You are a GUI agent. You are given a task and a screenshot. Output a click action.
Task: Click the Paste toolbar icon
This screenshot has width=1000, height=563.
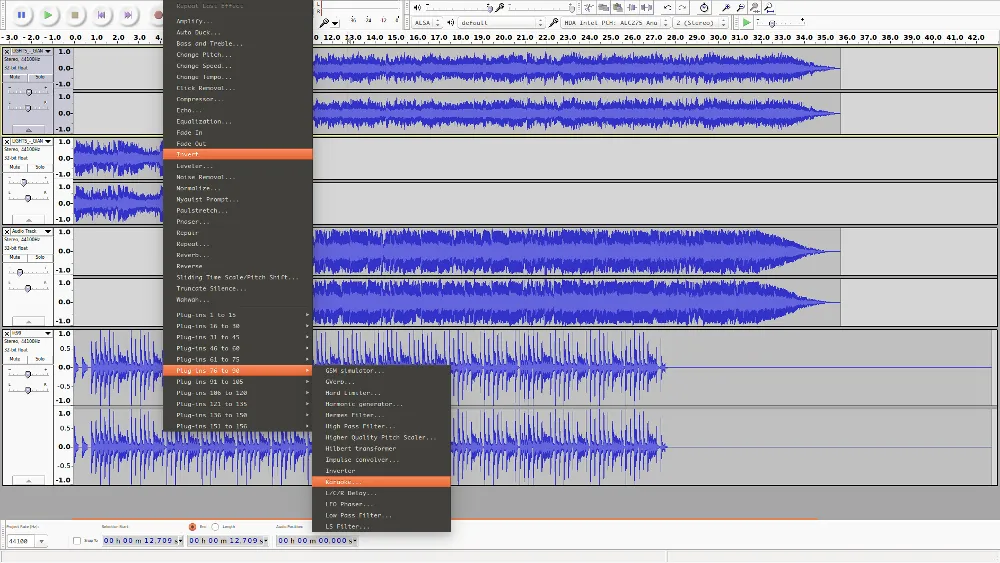[617, 8]
